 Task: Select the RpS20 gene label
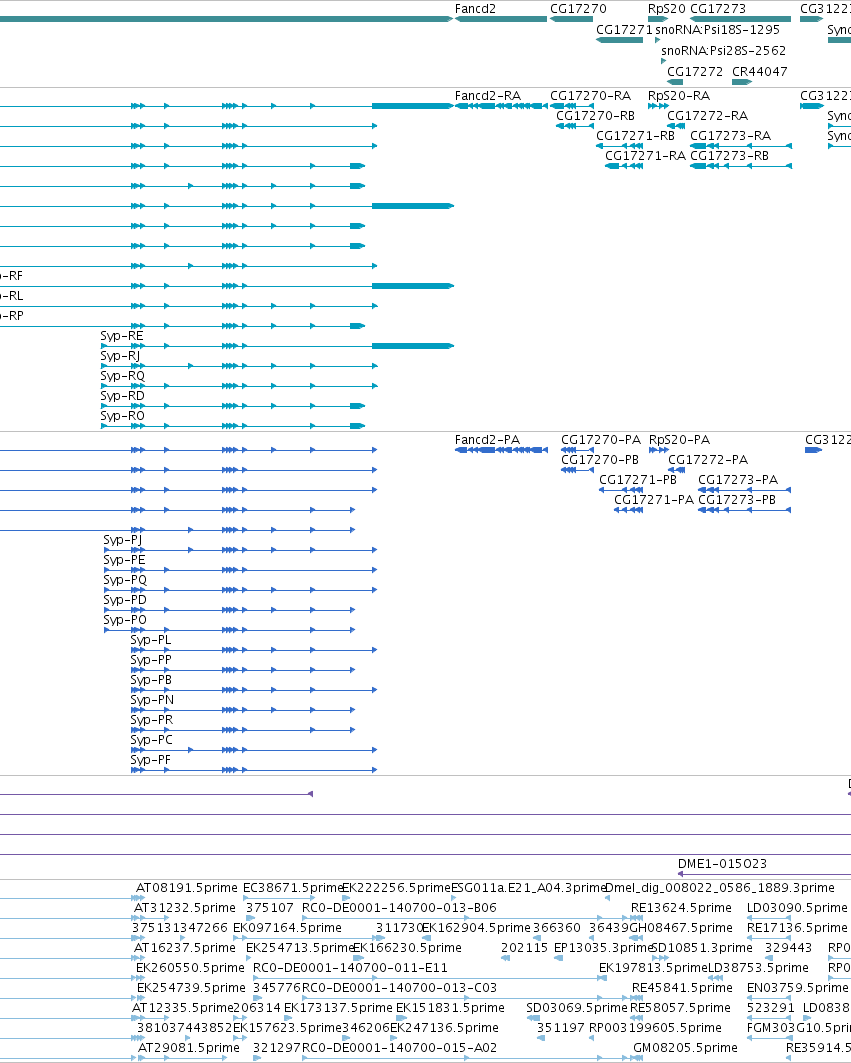pos(667,9)
